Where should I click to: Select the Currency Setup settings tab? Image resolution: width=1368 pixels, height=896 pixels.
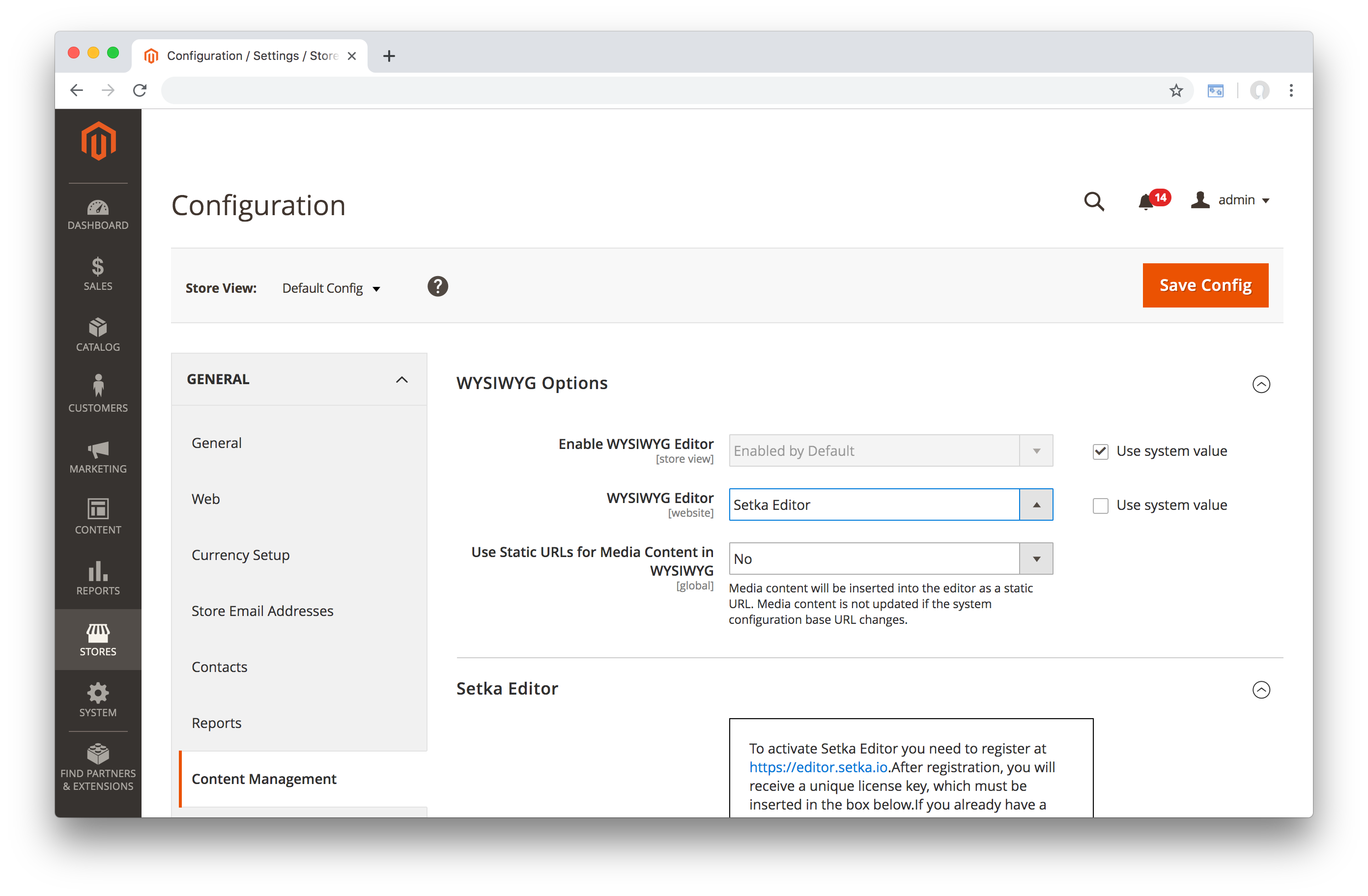tap(240, 555)
